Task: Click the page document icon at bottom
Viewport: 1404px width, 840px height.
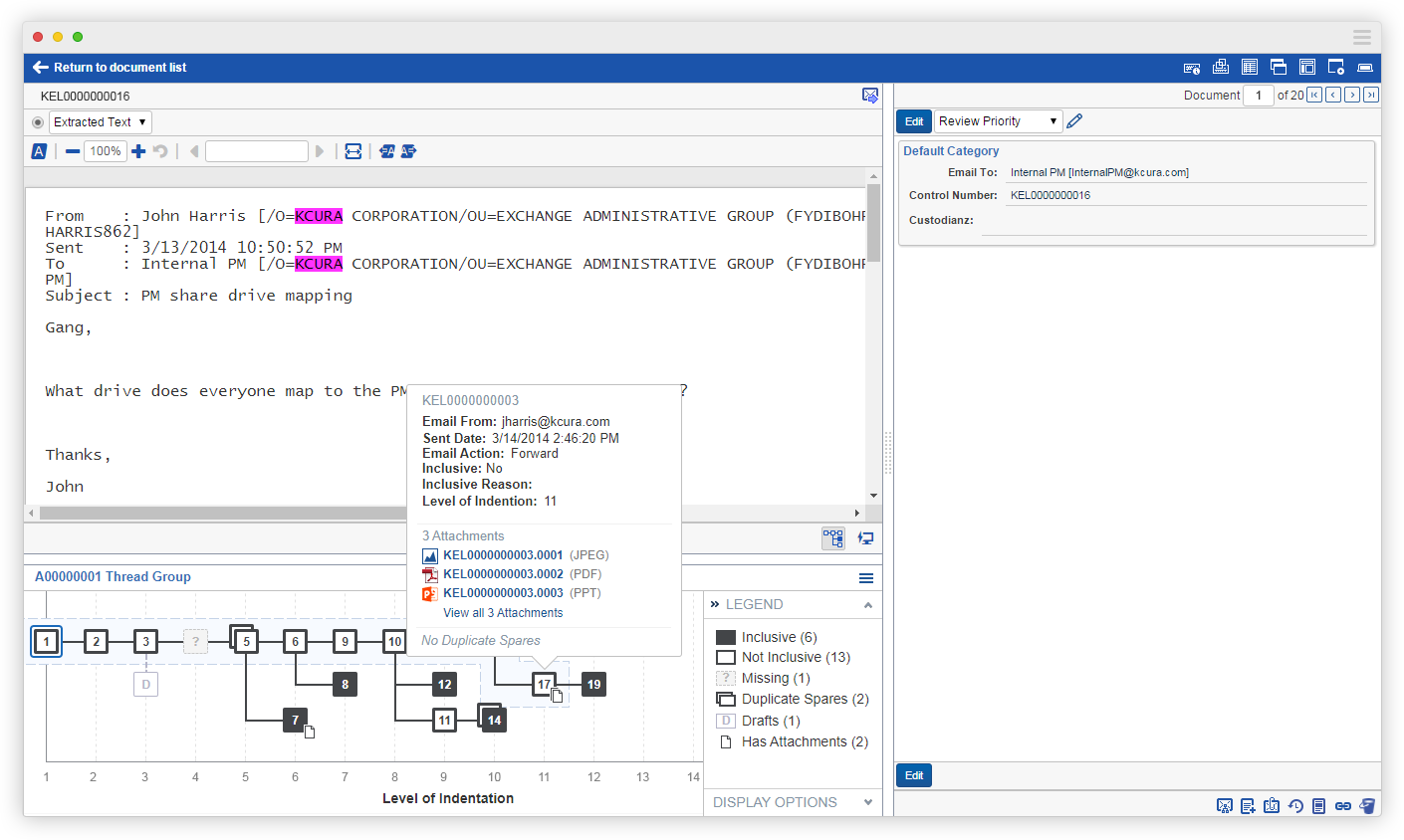Action: point(1318,806)
